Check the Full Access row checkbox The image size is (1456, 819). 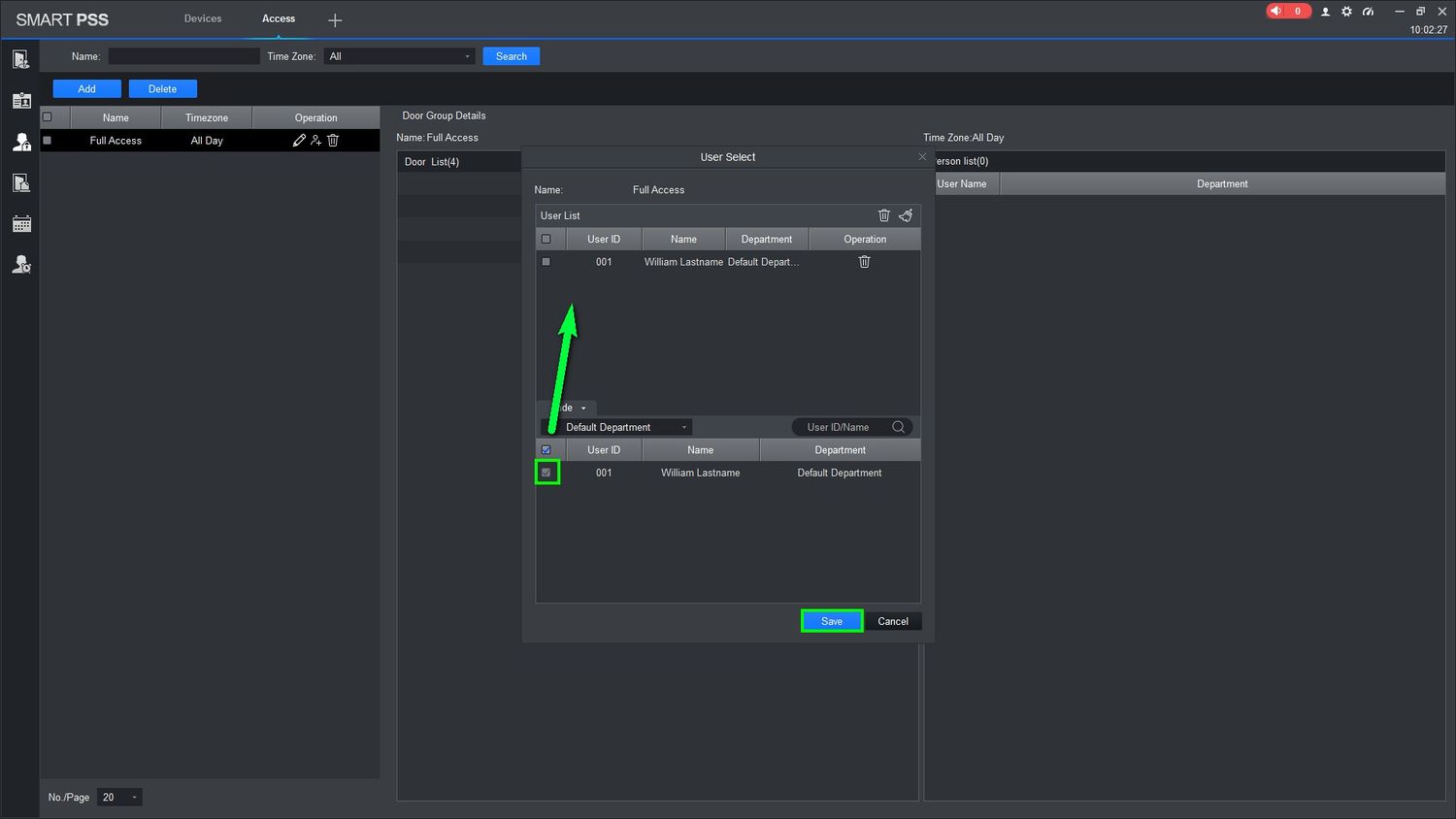tap(47, 141)
